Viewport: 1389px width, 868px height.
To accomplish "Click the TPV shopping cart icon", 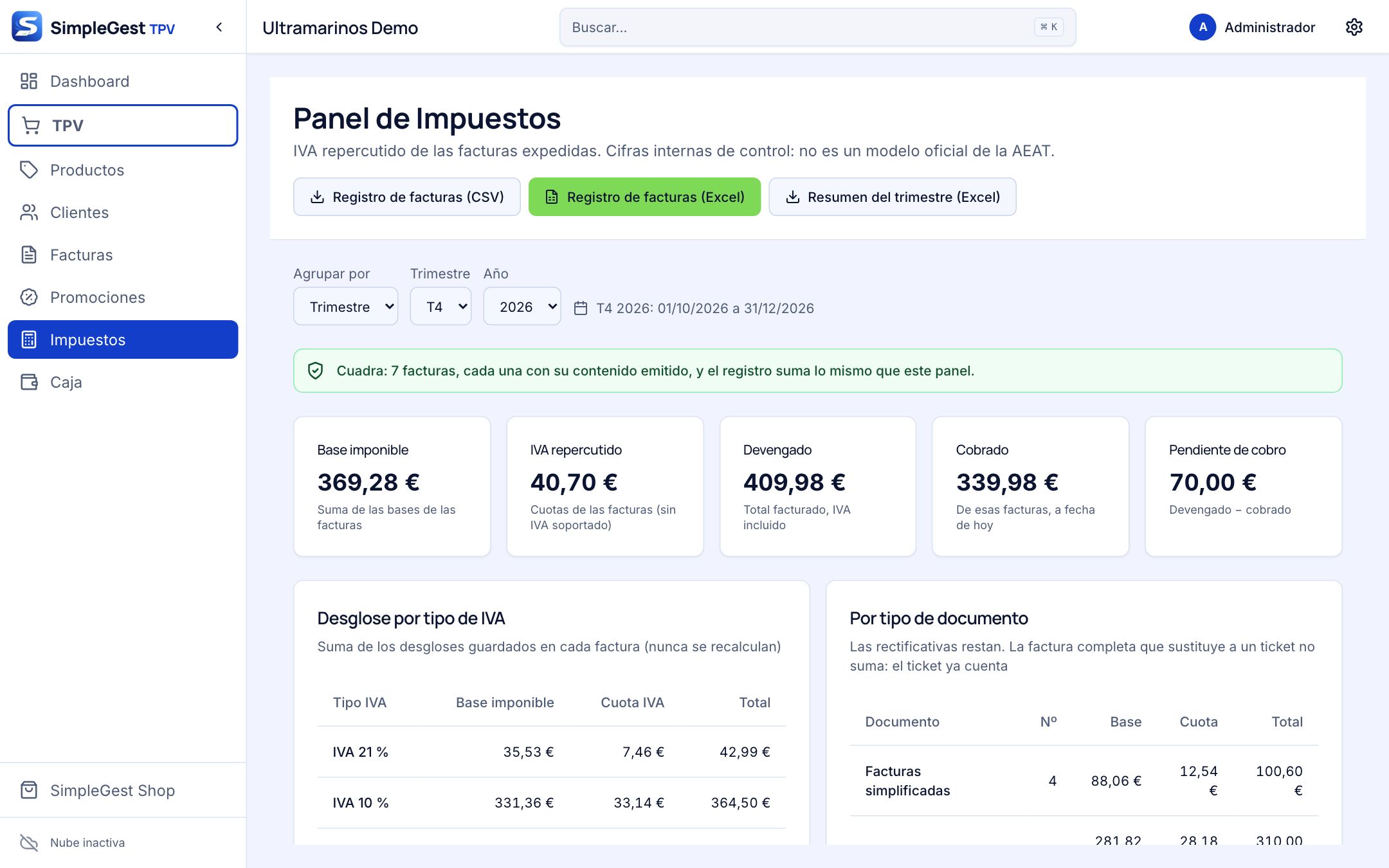I will [31, 125].
